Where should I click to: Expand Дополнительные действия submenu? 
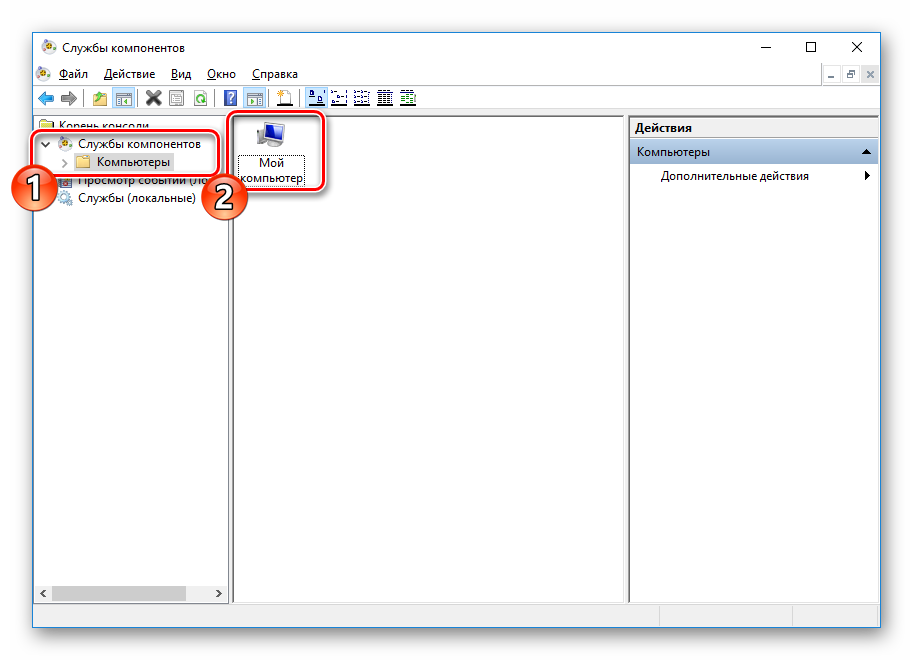tap(866, 176)
